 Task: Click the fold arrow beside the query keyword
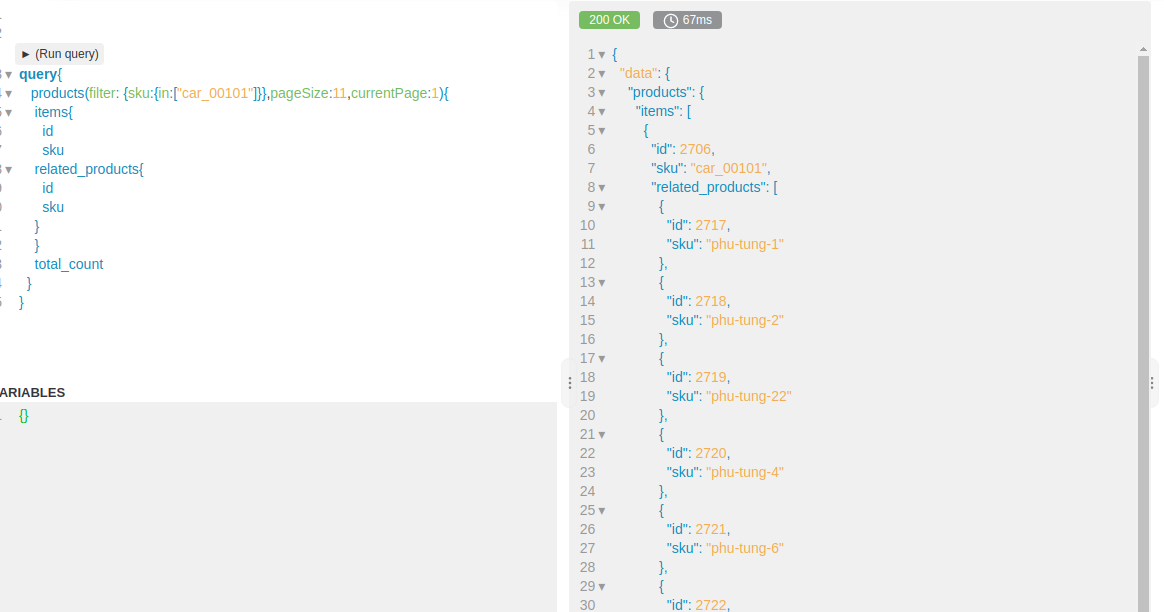tap(7, 73)
